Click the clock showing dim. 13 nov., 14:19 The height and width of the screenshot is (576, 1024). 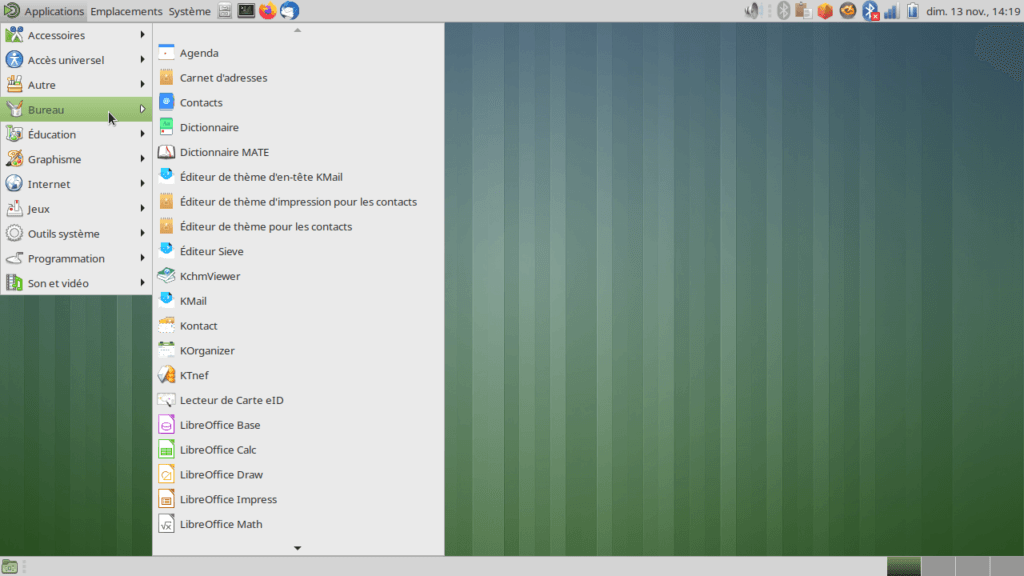tap(972, 11)
